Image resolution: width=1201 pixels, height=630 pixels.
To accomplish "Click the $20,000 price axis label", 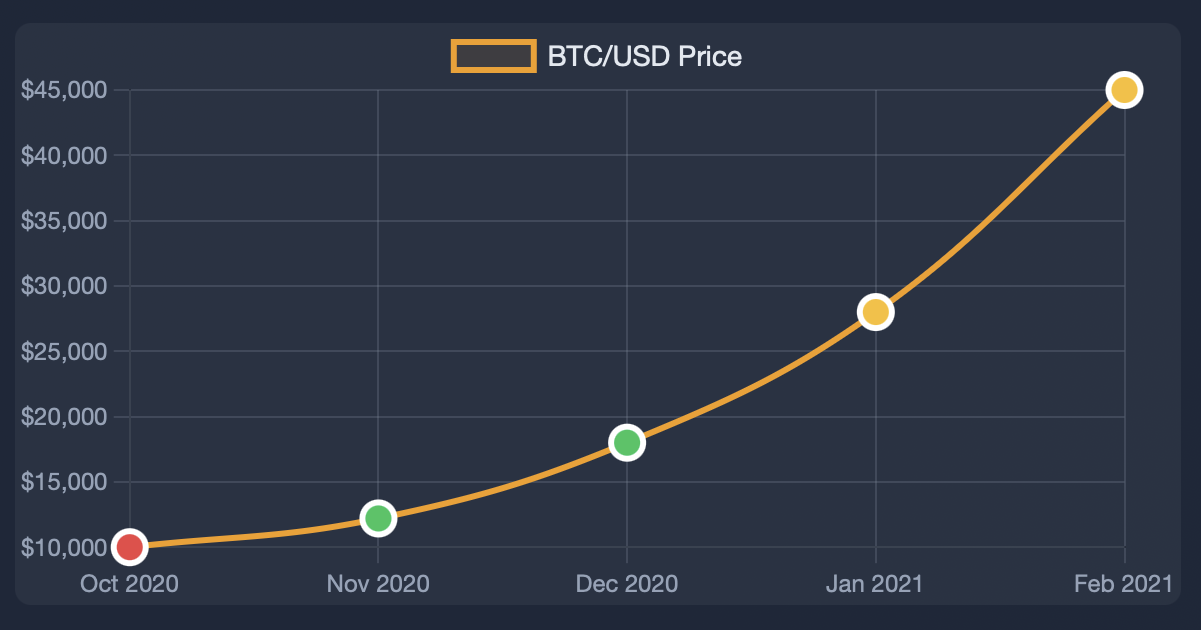I will tap(64, 417).
